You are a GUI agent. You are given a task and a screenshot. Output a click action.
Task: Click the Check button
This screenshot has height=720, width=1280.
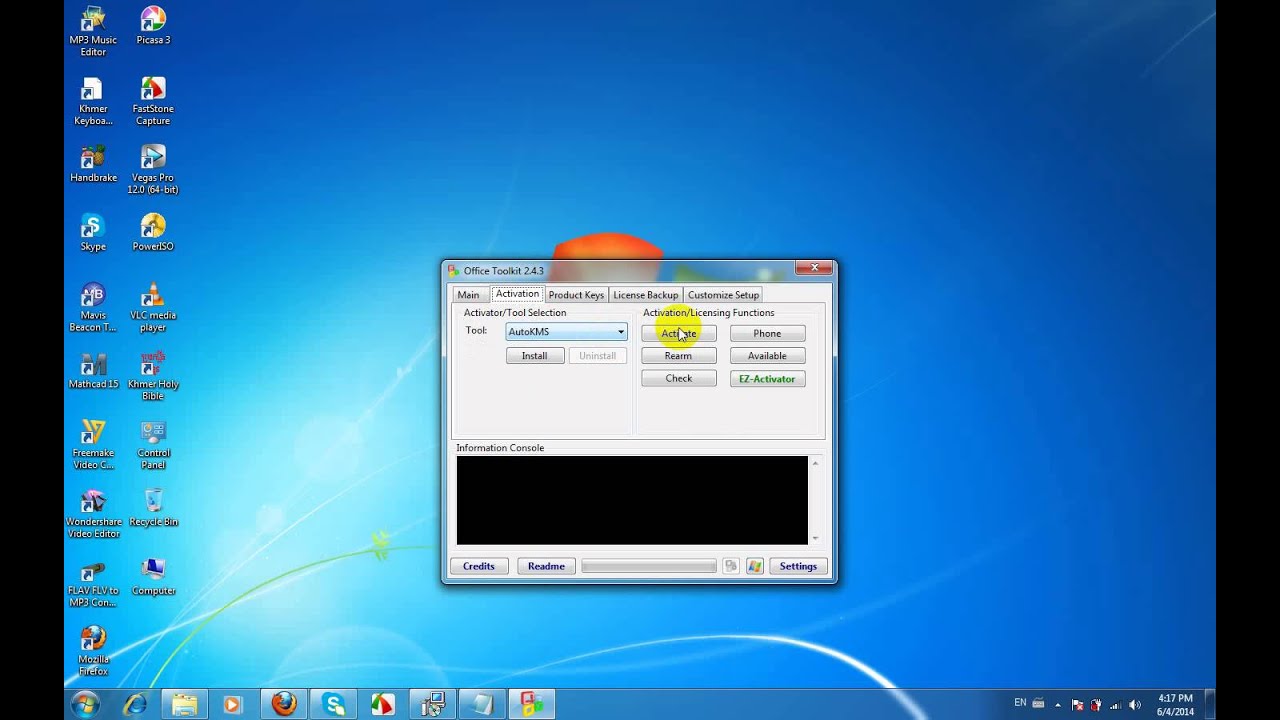pyautogui.click(x=679, y=379)
